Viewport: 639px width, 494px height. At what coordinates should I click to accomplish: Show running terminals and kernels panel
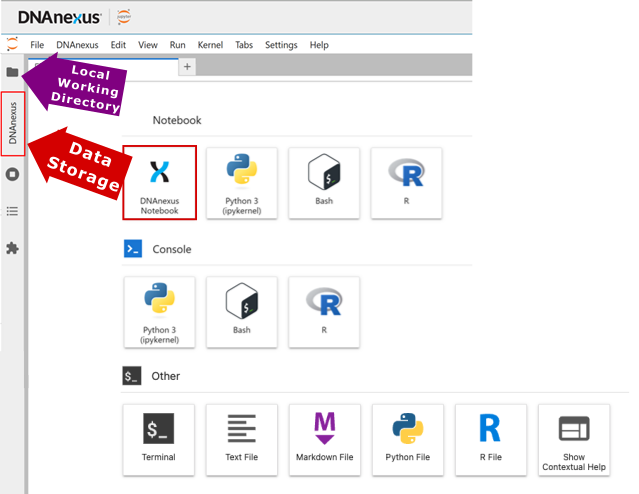pos(12,174)
